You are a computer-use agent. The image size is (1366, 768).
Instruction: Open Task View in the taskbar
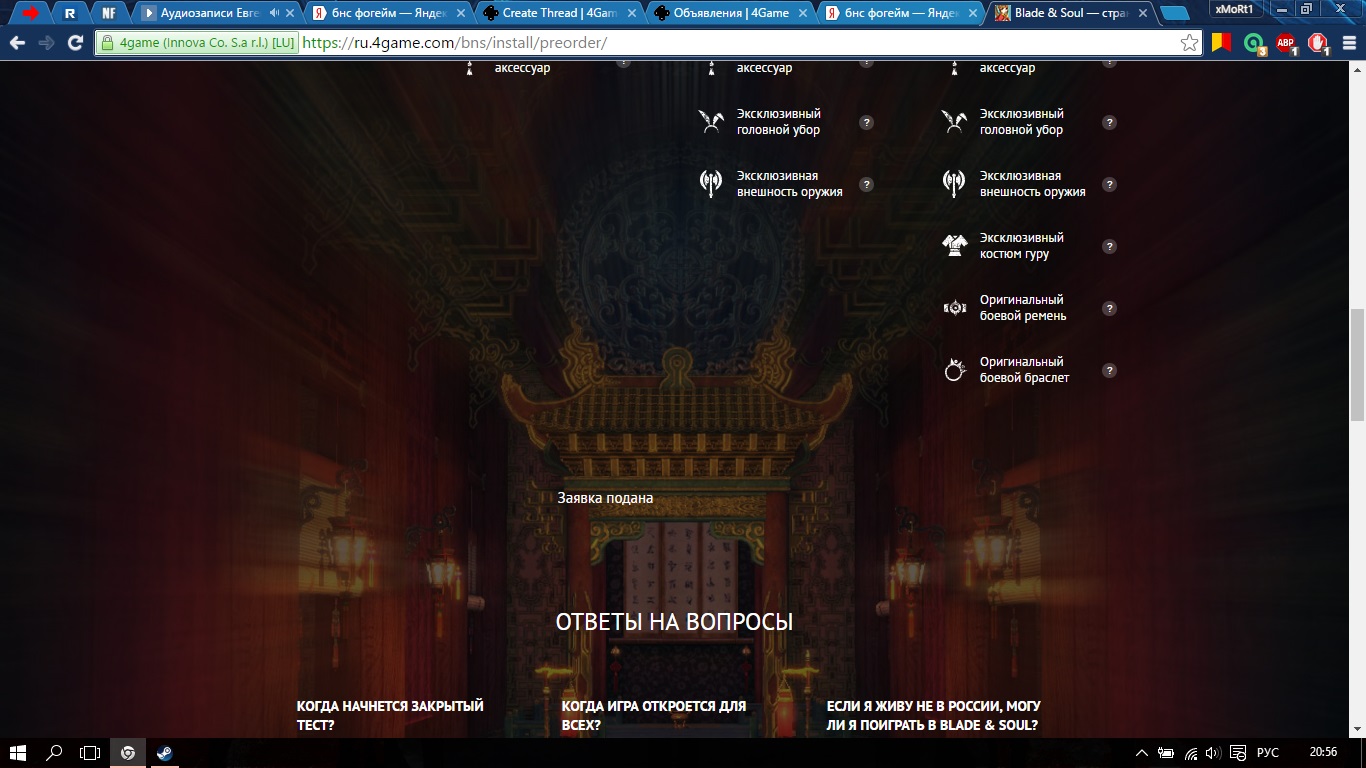point(90,753)
